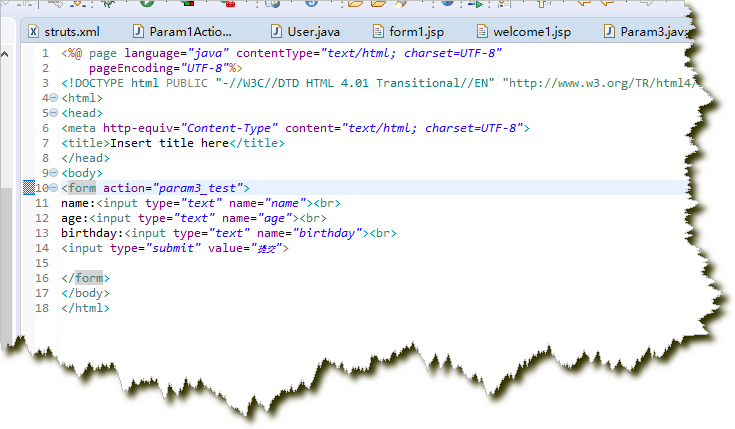Collapse the <html> fold on line 4
The height and width of the screenshot is (429, 735).
coord(54,98)
